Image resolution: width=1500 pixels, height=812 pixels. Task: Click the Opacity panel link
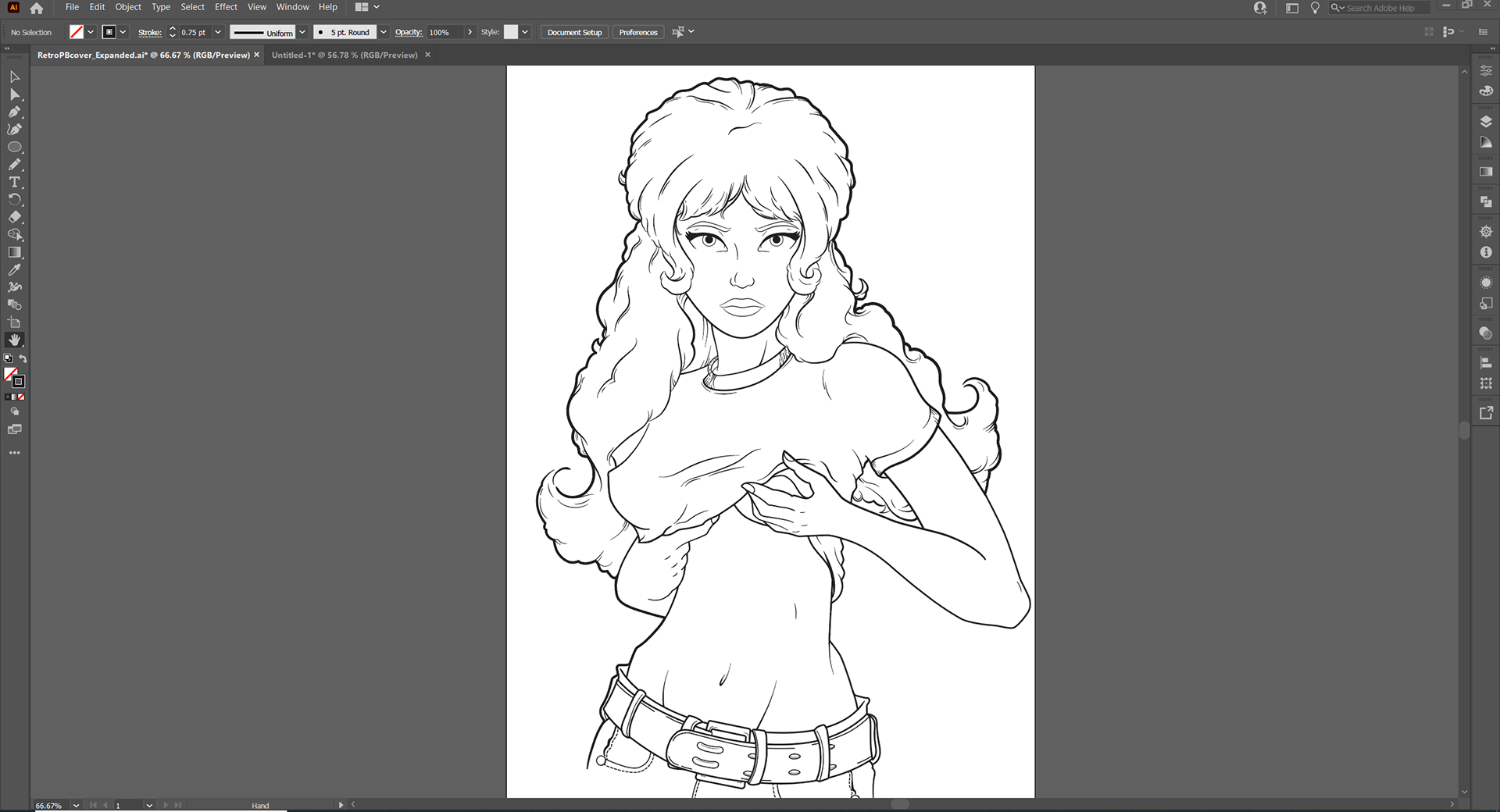click(x=409, y=32)
